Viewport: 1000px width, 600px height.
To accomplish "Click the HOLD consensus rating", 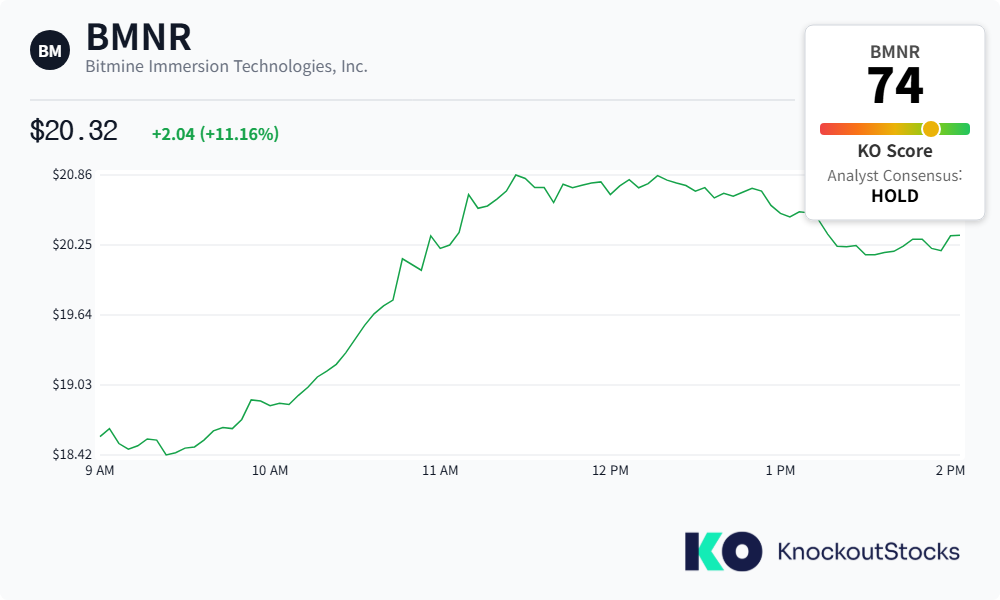I will pyautogui.click(x=895, y=196).
